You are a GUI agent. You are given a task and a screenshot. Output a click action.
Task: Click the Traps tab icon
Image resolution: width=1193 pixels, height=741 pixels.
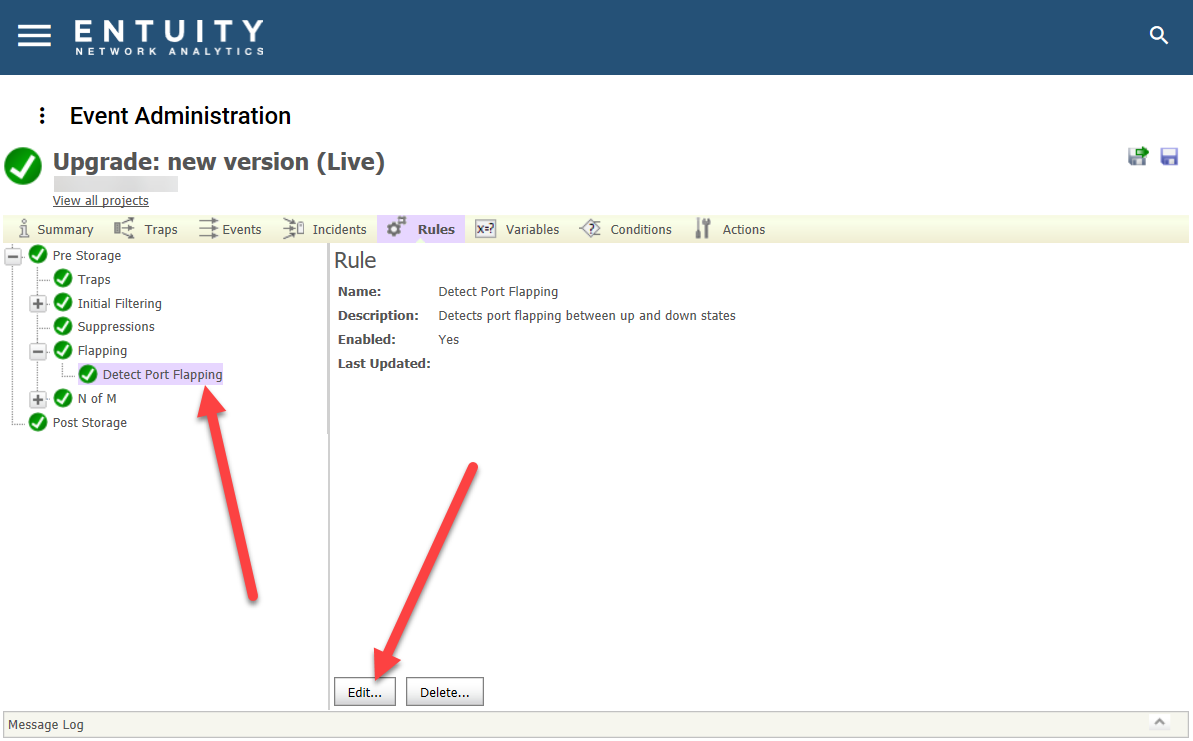(124, 228)
